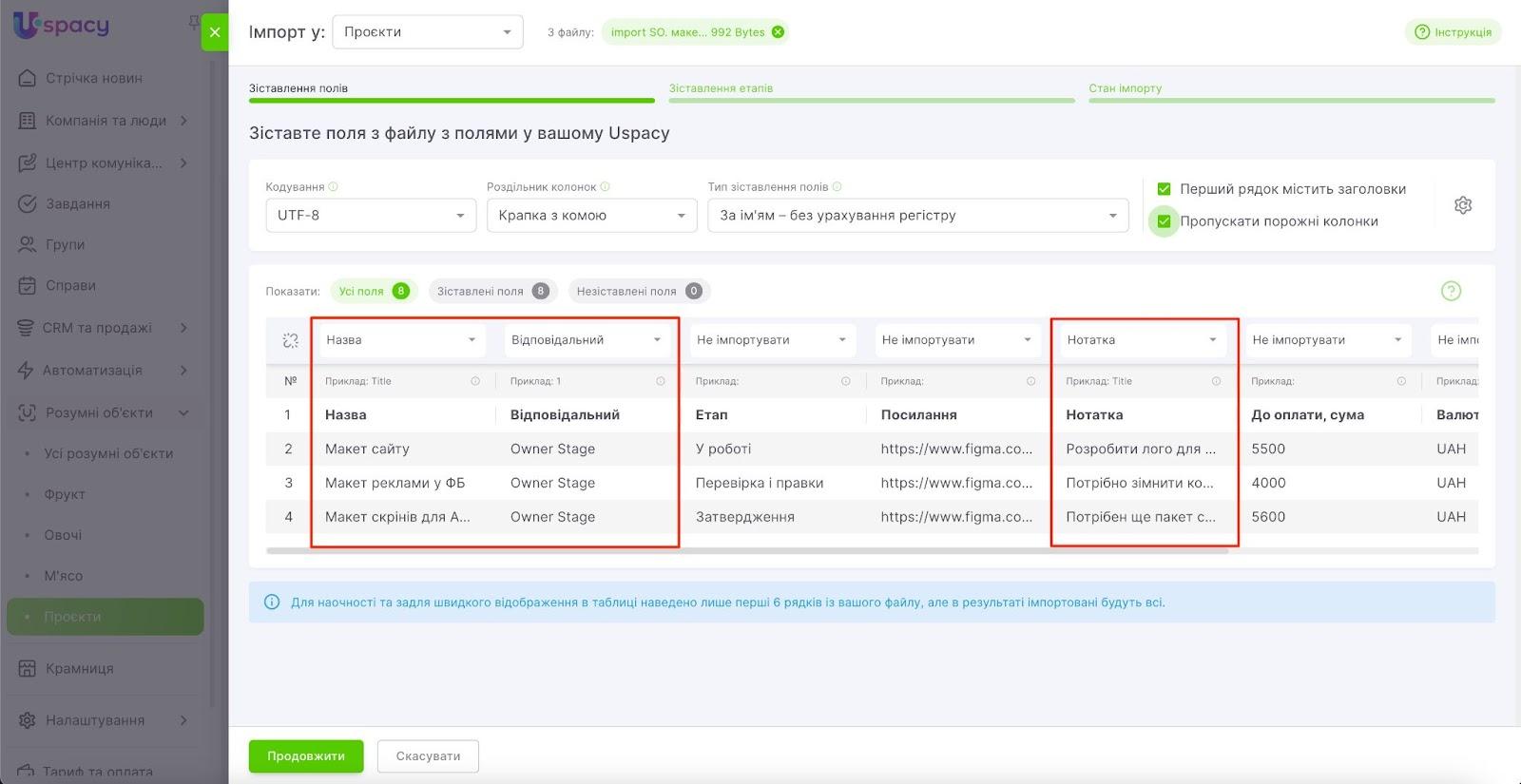
Task: Click the green help question mark icon
Action: 1451,291
